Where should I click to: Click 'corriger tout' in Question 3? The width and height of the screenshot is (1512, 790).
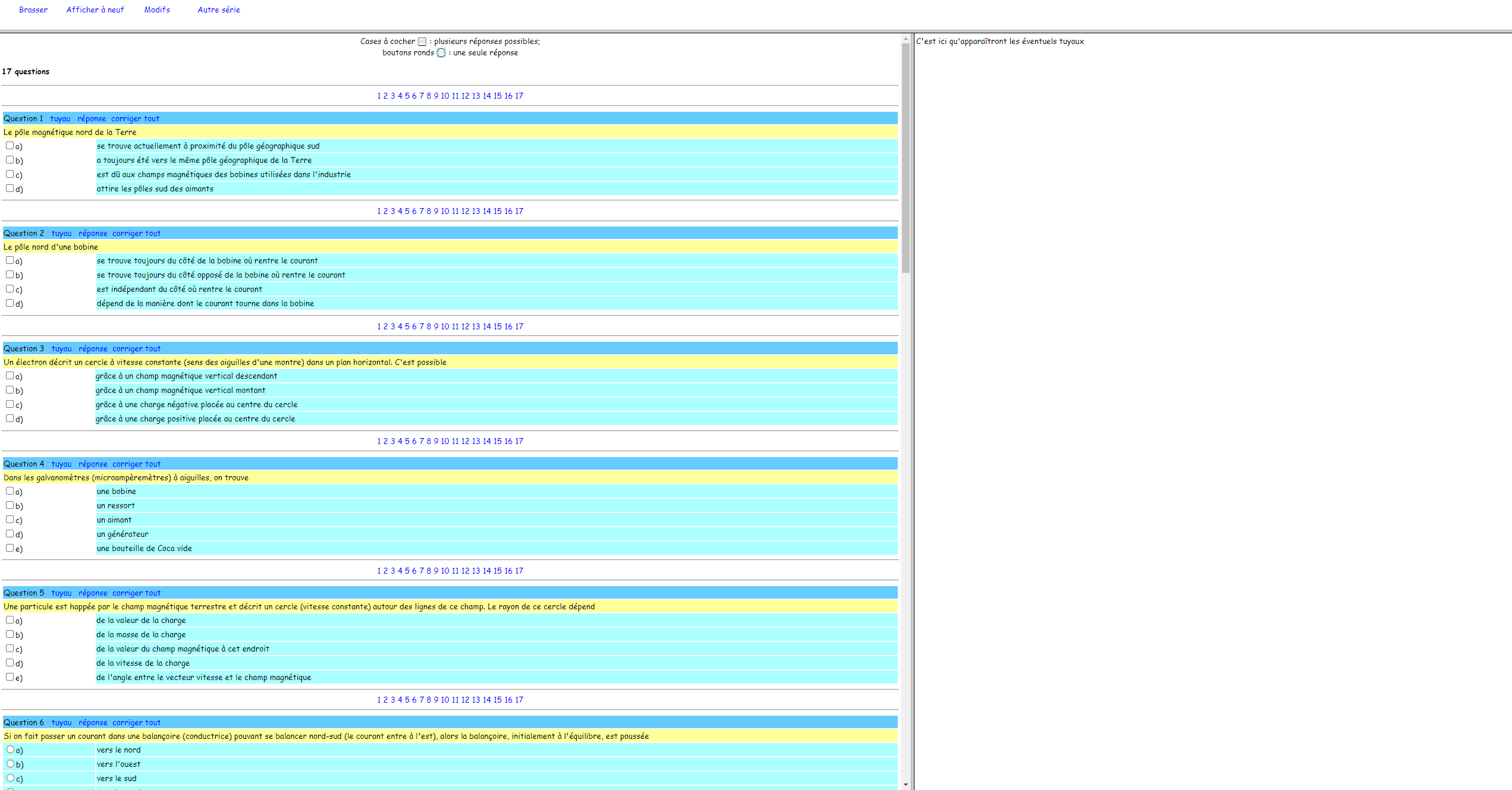136,348
